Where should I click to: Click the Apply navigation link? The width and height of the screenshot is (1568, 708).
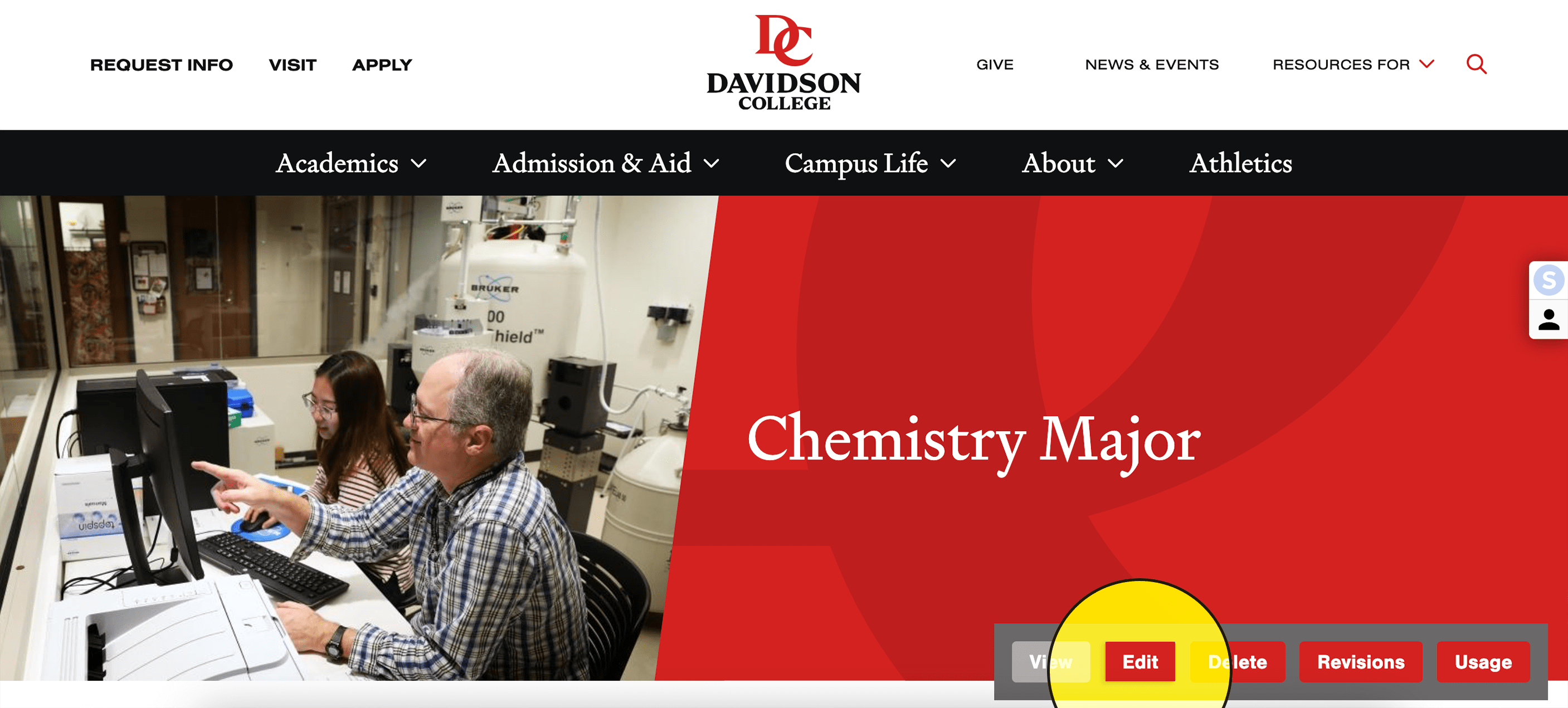click(382, 64)
